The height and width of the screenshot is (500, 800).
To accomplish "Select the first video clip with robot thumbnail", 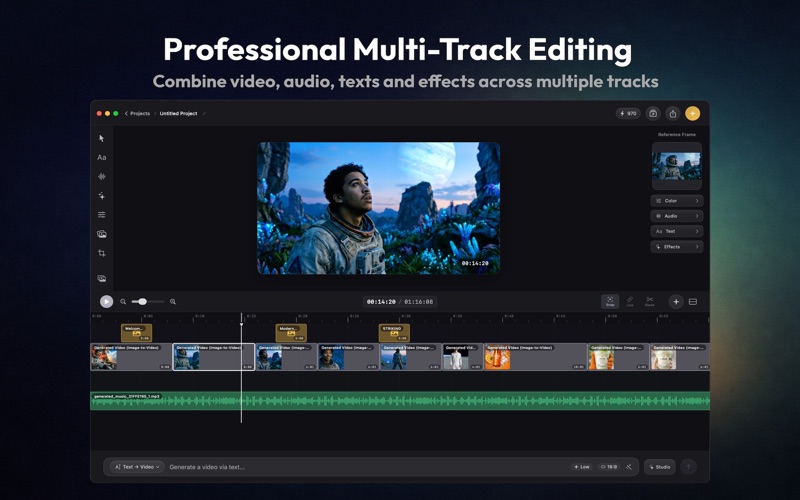I will tap(131, 357).
